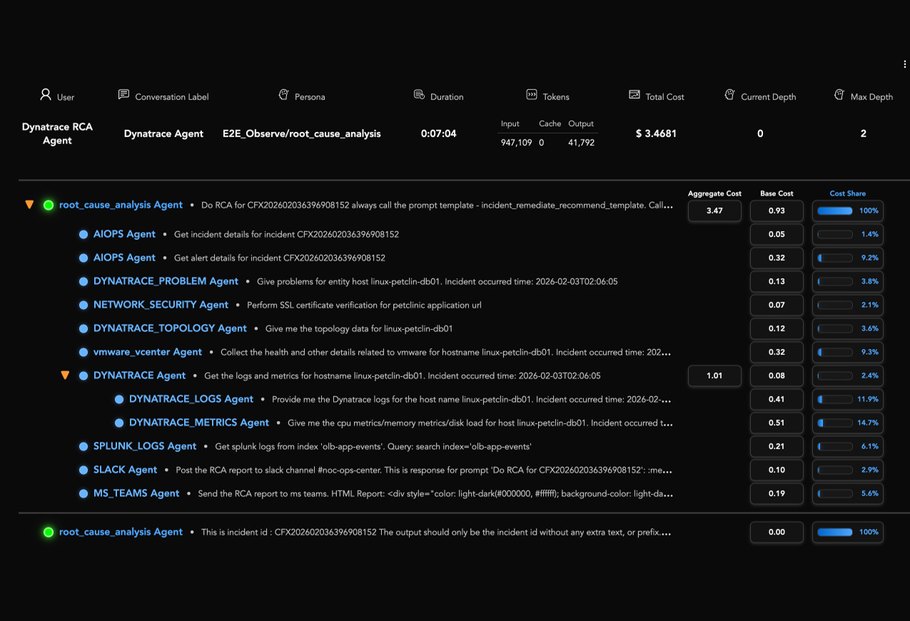Click the Max Depth header icon
910x621 pixels.
coord(839,94)
